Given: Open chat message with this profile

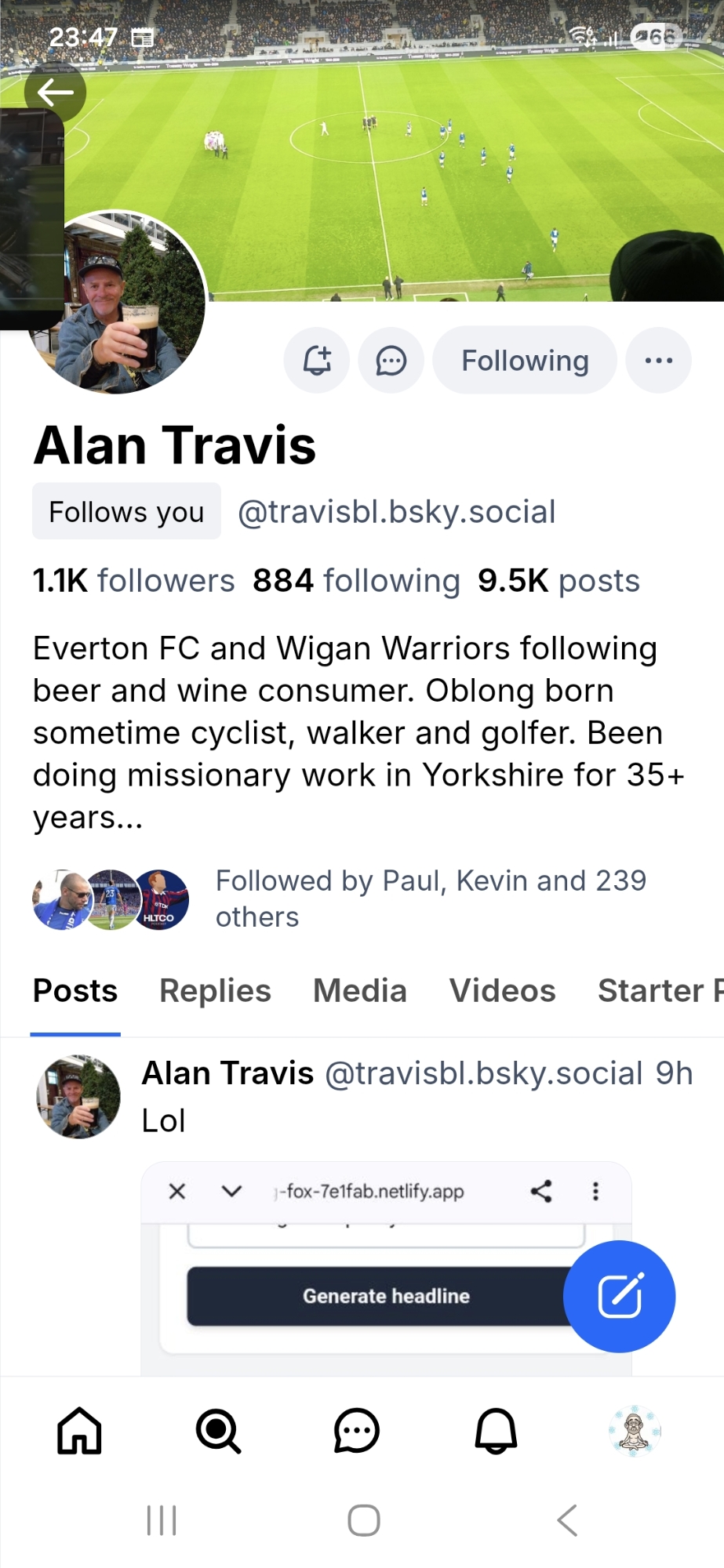Looking at the screenshot, I should tap(391, 361).
